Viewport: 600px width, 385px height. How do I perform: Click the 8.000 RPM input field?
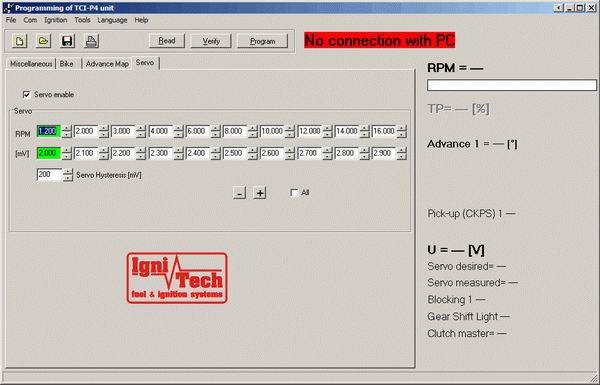(x=235, y=131)
